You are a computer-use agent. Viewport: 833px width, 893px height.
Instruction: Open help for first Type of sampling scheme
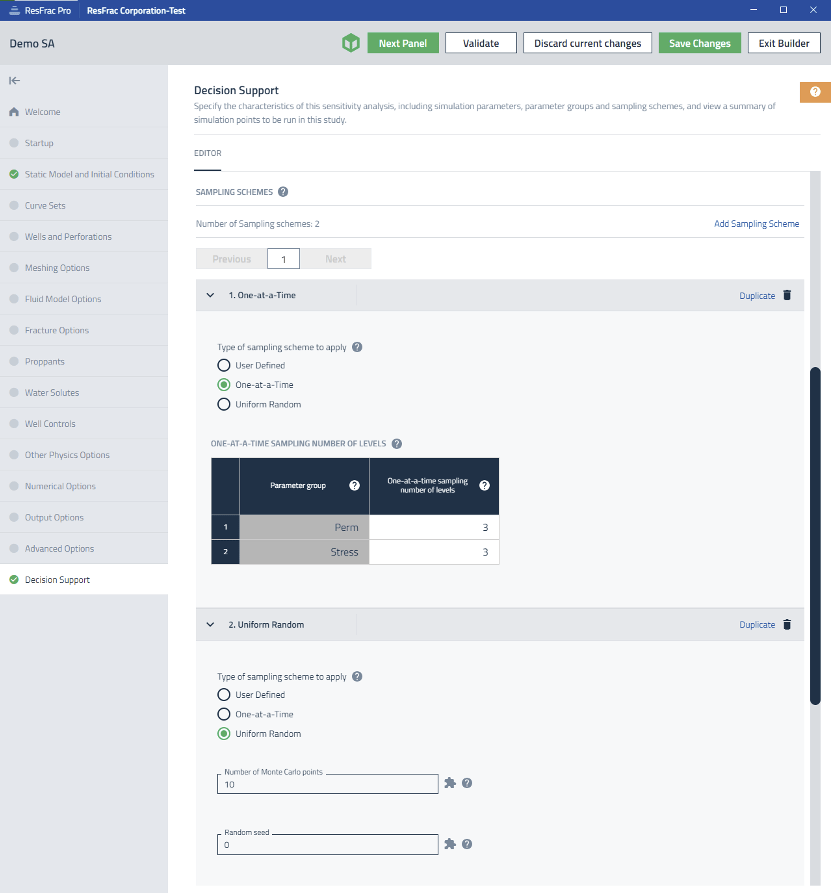(x=357, y=347)
